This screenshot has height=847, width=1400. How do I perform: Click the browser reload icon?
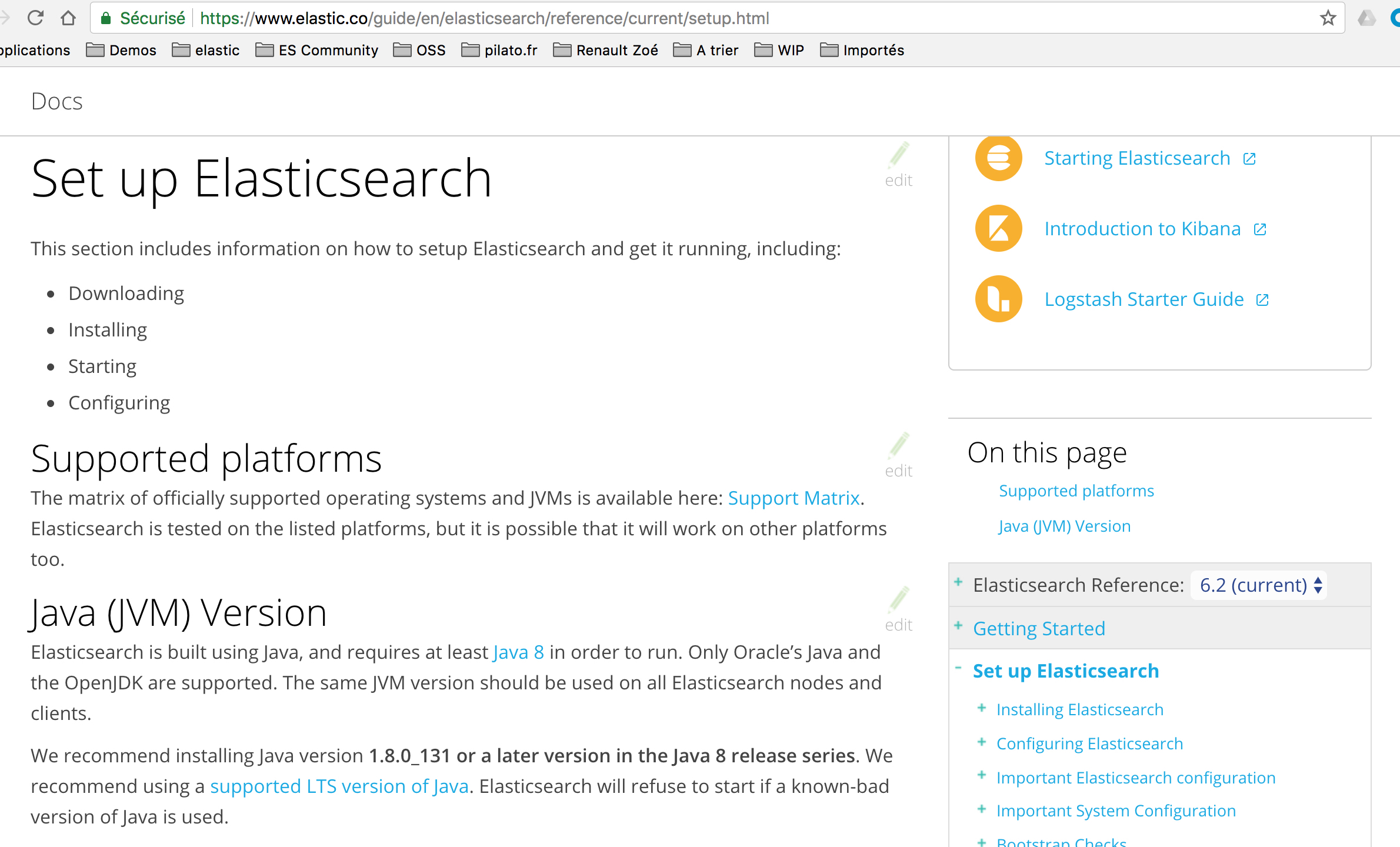point(36,18)
